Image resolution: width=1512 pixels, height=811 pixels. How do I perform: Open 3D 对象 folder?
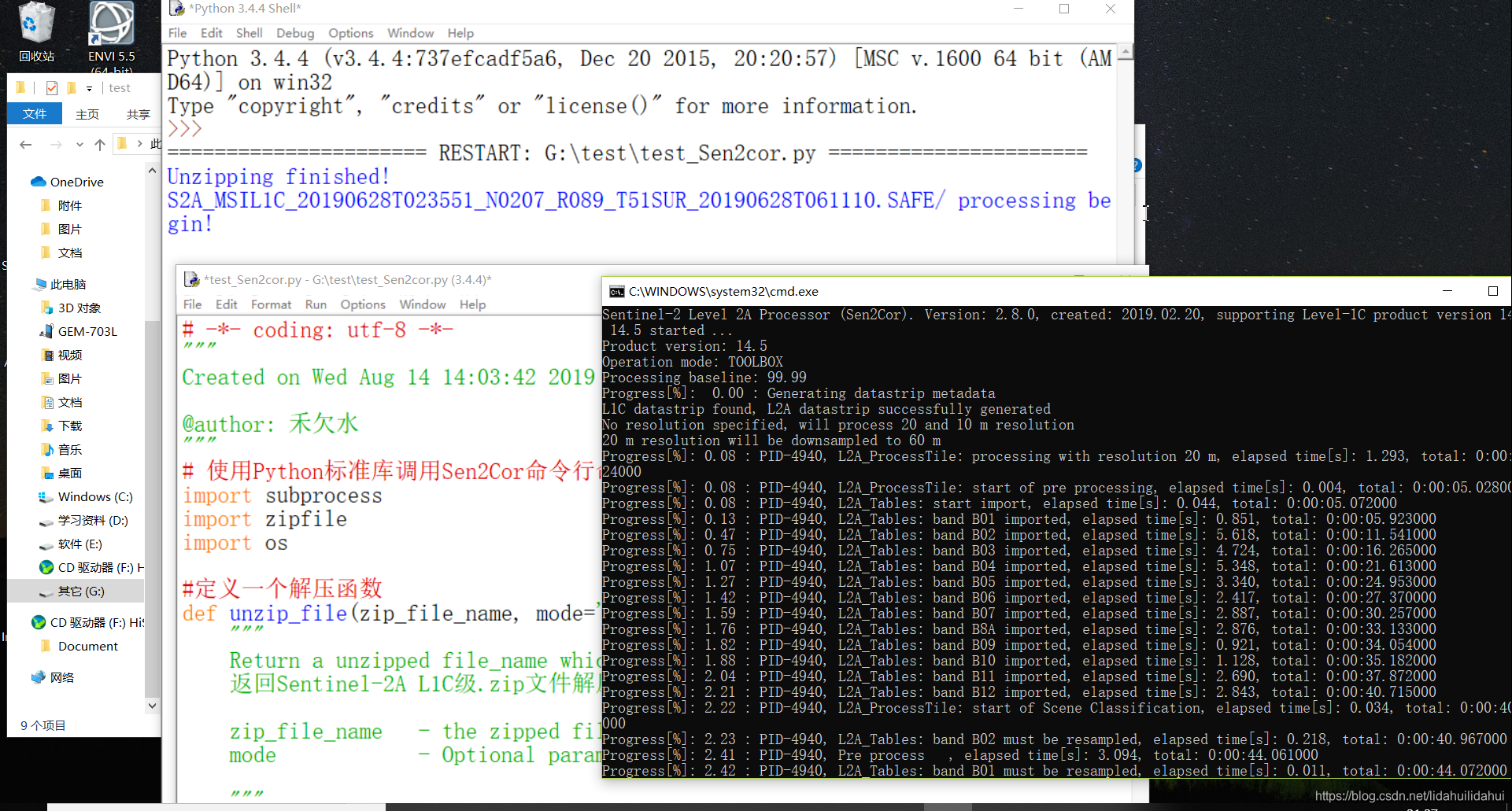point(71,308)
